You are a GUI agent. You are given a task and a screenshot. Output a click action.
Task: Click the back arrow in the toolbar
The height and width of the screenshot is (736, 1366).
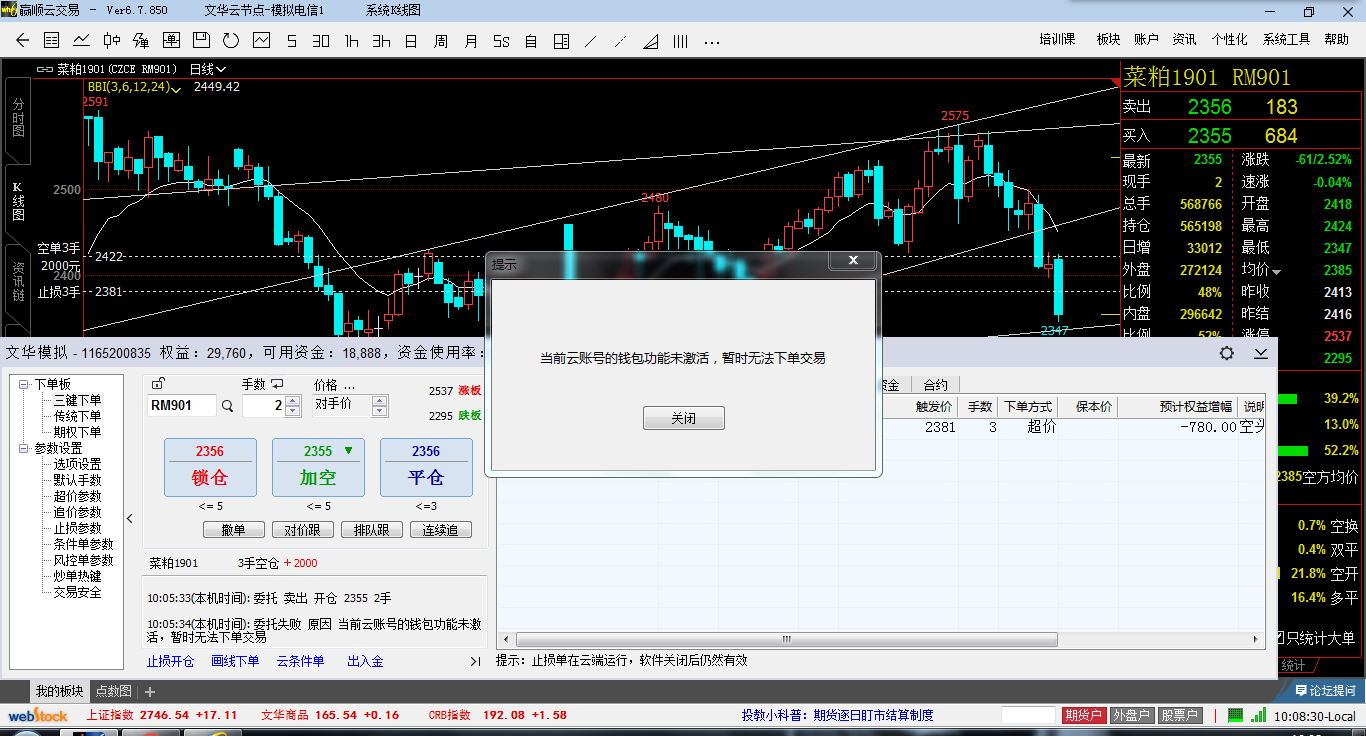click(23, 41)
